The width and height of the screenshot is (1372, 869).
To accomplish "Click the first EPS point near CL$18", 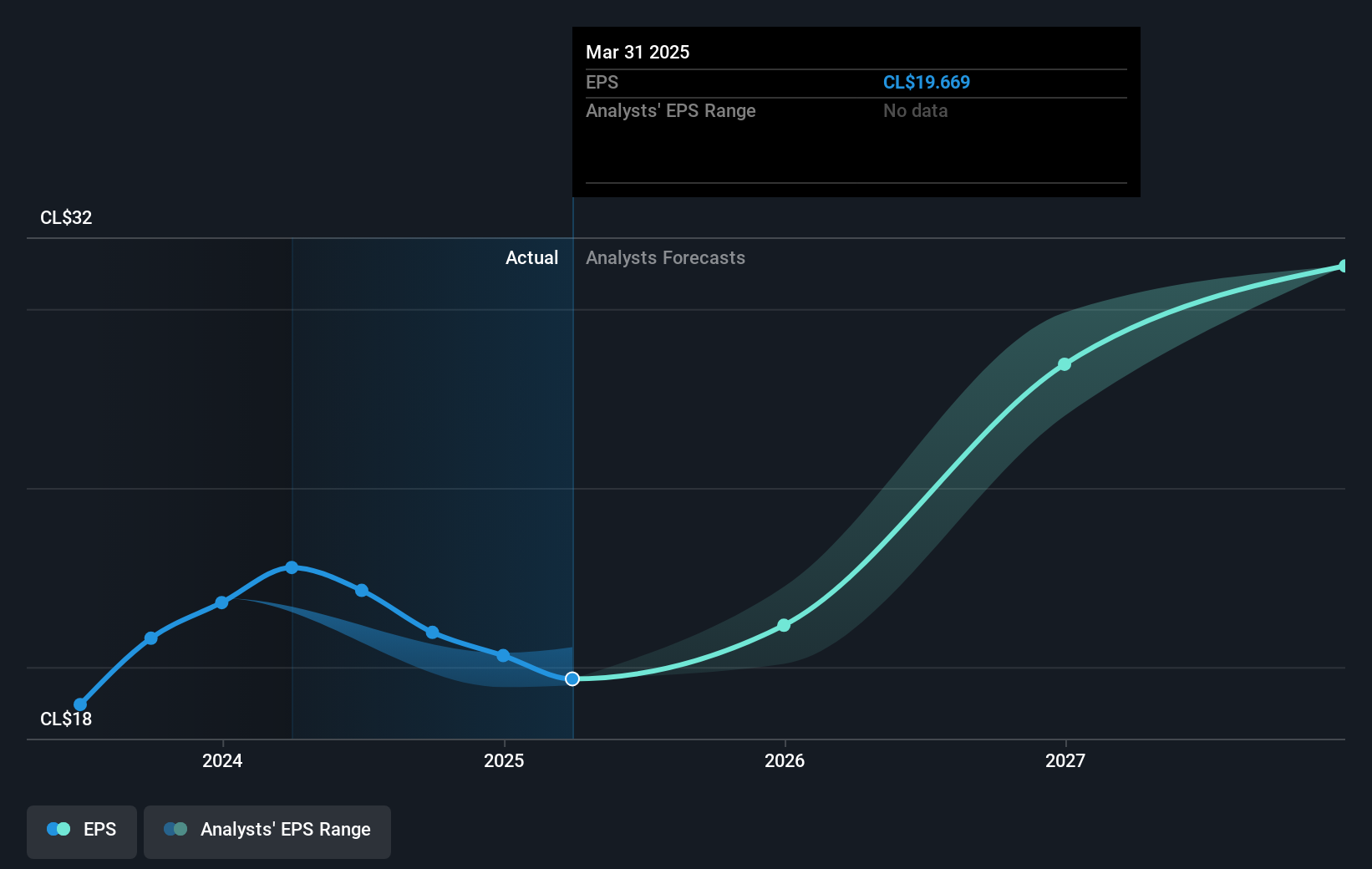I will [80, 704].
